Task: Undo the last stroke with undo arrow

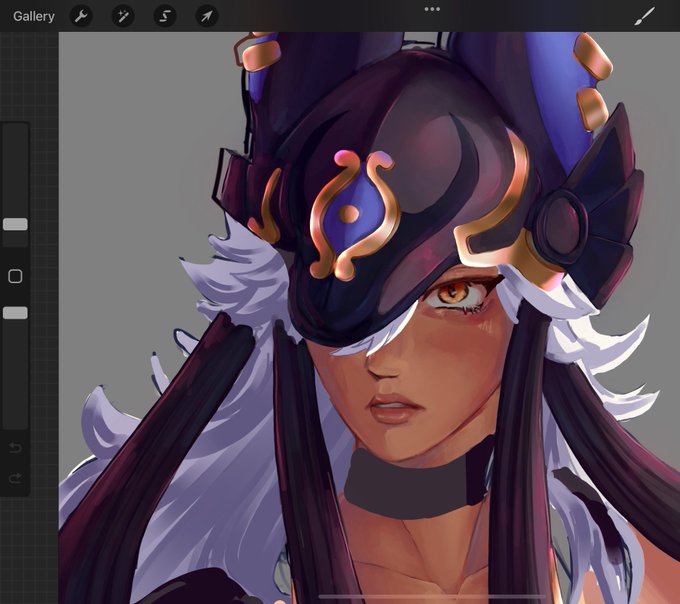Action: tap(15, 447)
